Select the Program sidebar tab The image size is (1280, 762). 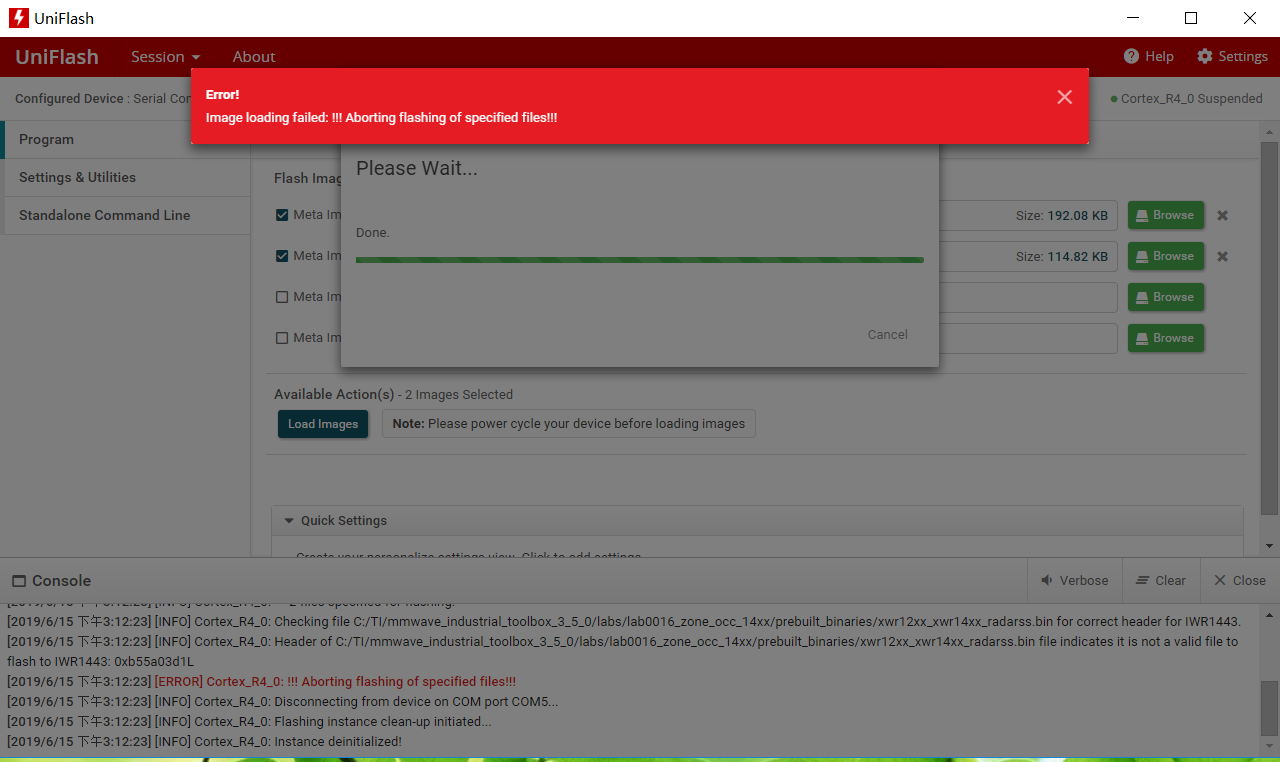click(127, 140)
